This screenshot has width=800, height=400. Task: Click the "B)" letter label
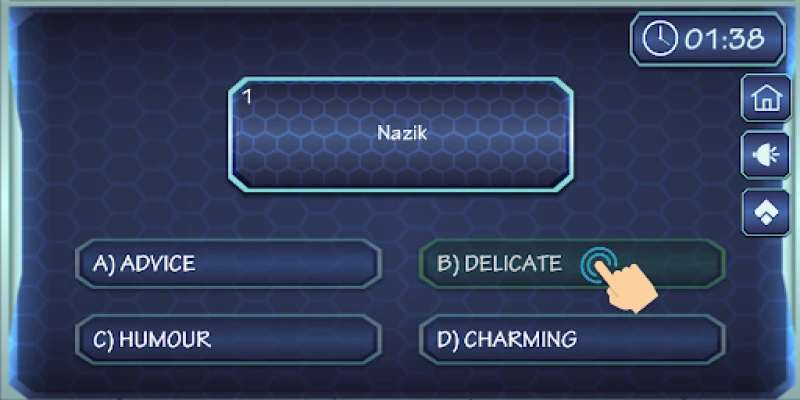coord(447,264)
